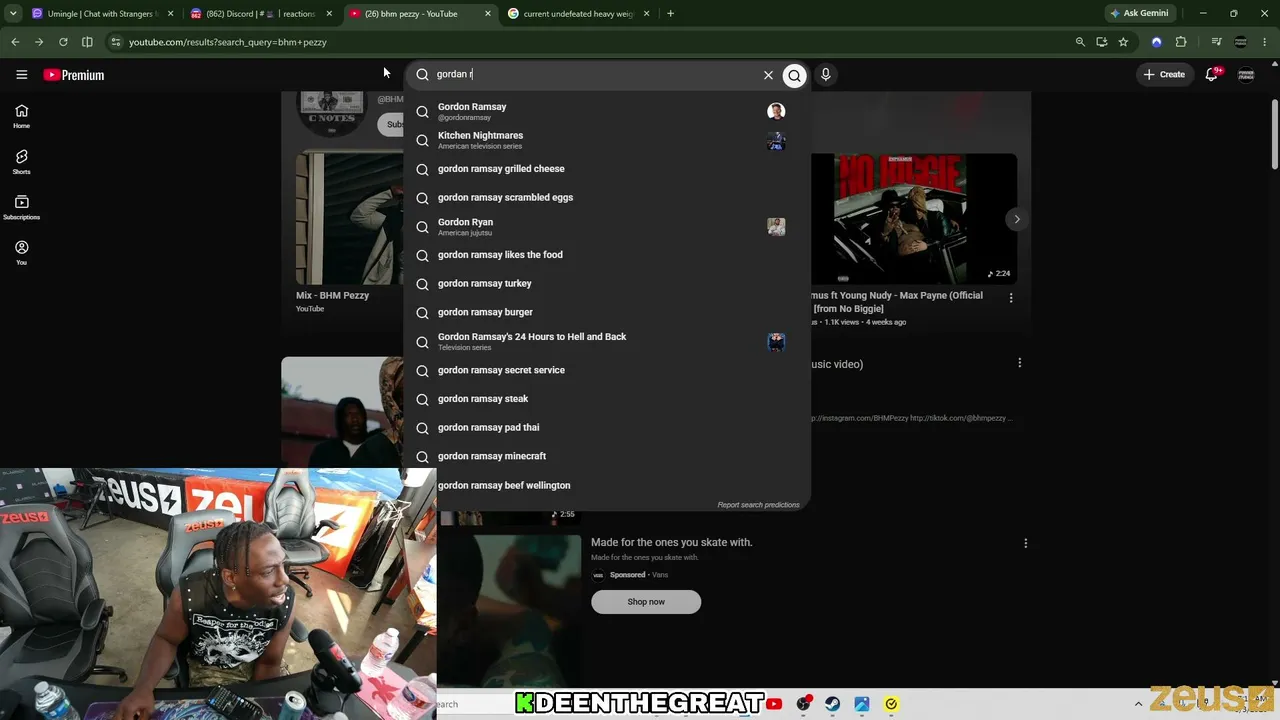Open options for the Max Payne video
Viewport: 1280px width, 720px height.
[x=1011, y=298]
